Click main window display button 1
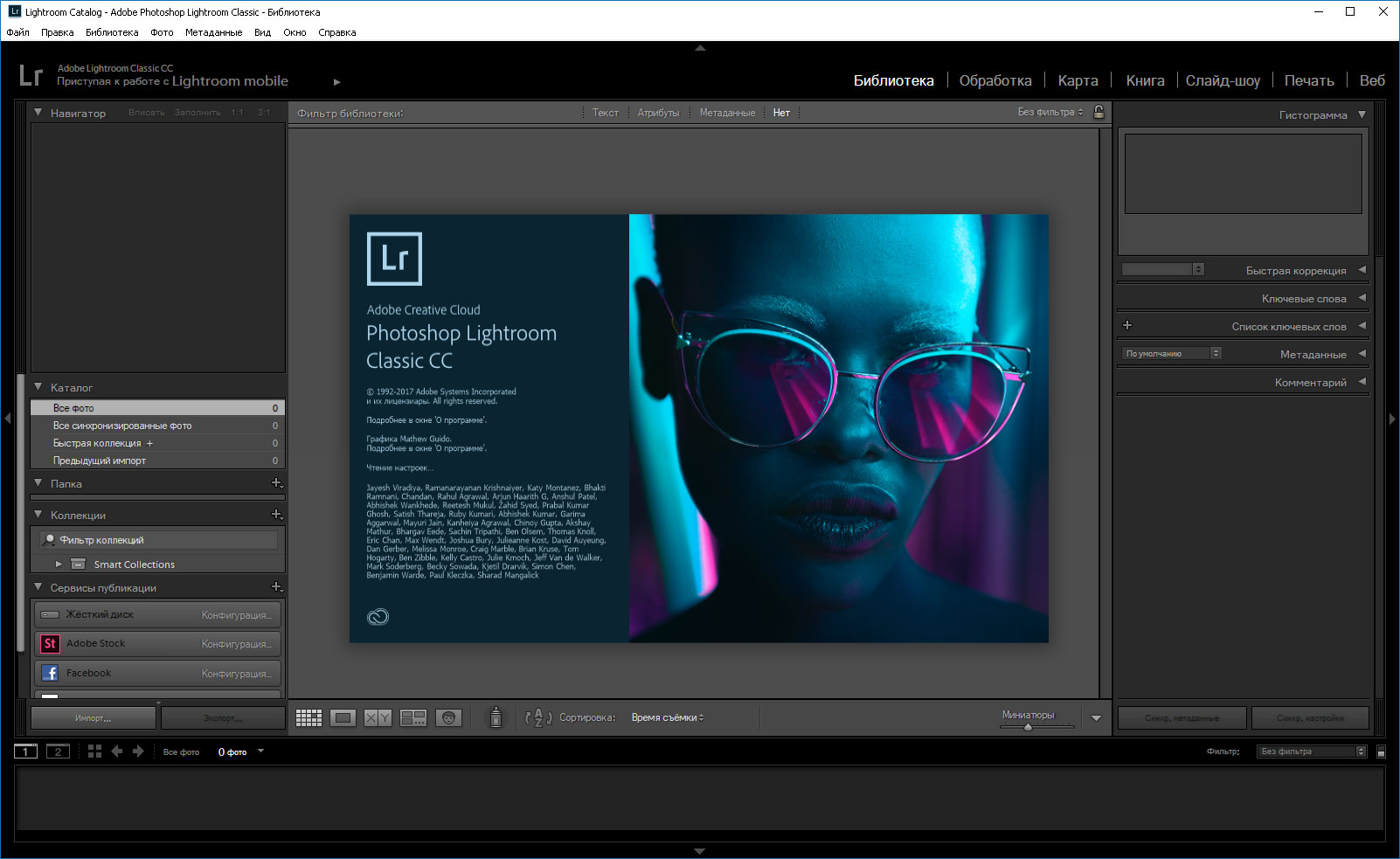The width and height of the screenshot is (1400, 859). click(x=26, y=752)
